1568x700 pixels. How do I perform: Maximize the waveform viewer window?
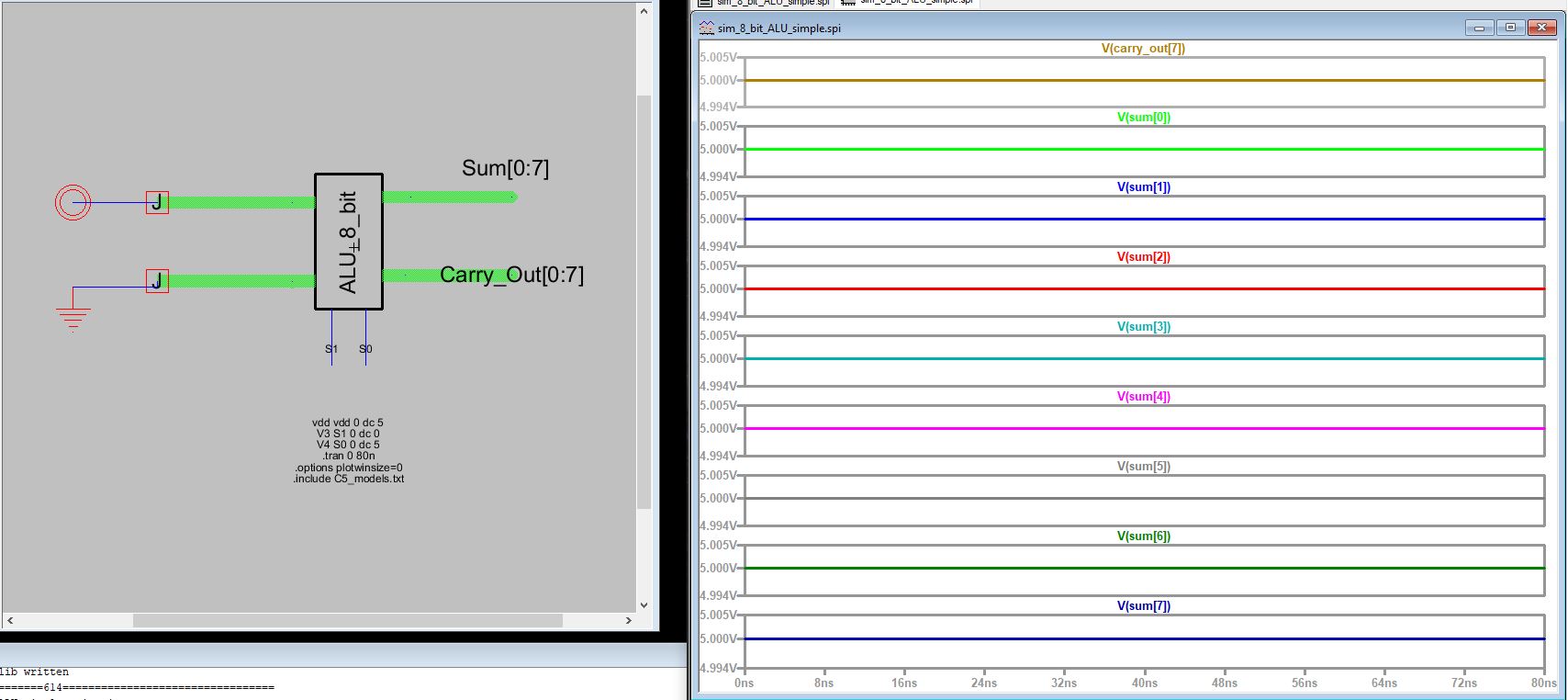pyautogui.click(x=1510, y=28)
